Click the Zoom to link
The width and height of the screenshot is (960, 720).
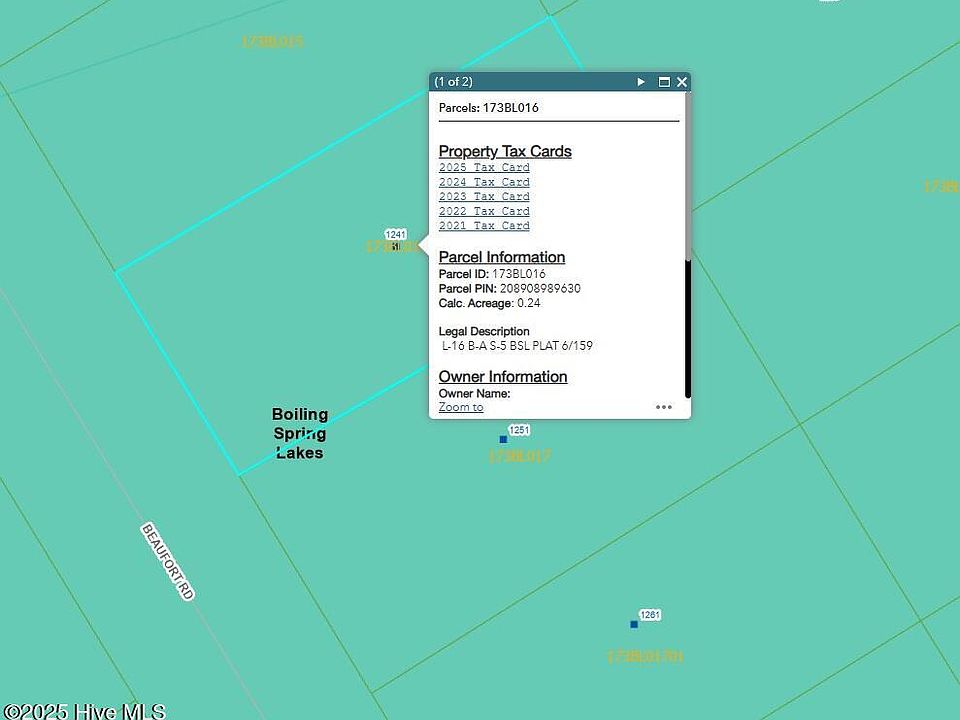click(461, 407)
